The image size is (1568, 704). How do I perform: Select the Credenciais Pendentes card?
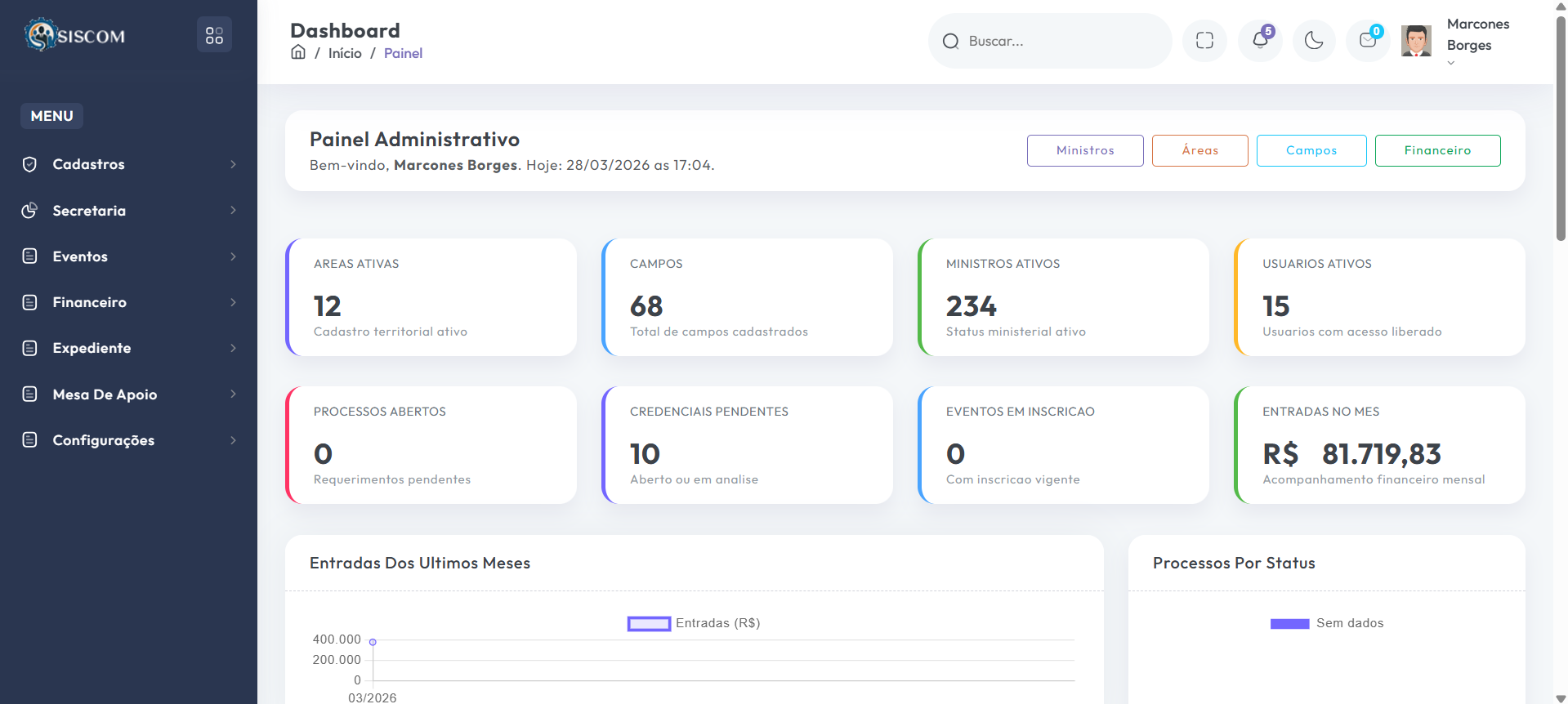pos(747,445)
